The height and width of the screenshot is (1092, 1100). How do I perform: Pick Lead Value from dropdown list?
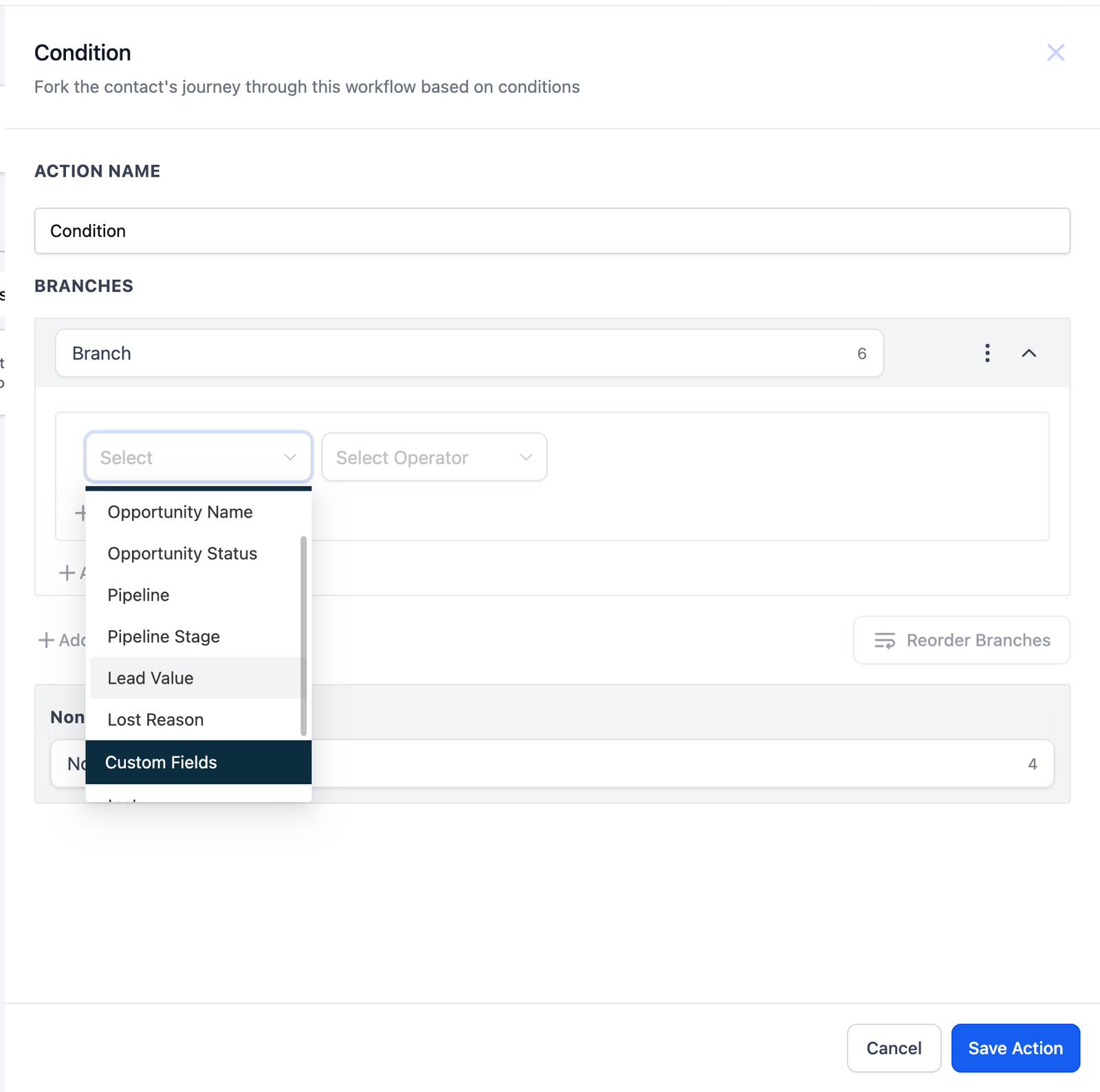click(x=151, y=678)
